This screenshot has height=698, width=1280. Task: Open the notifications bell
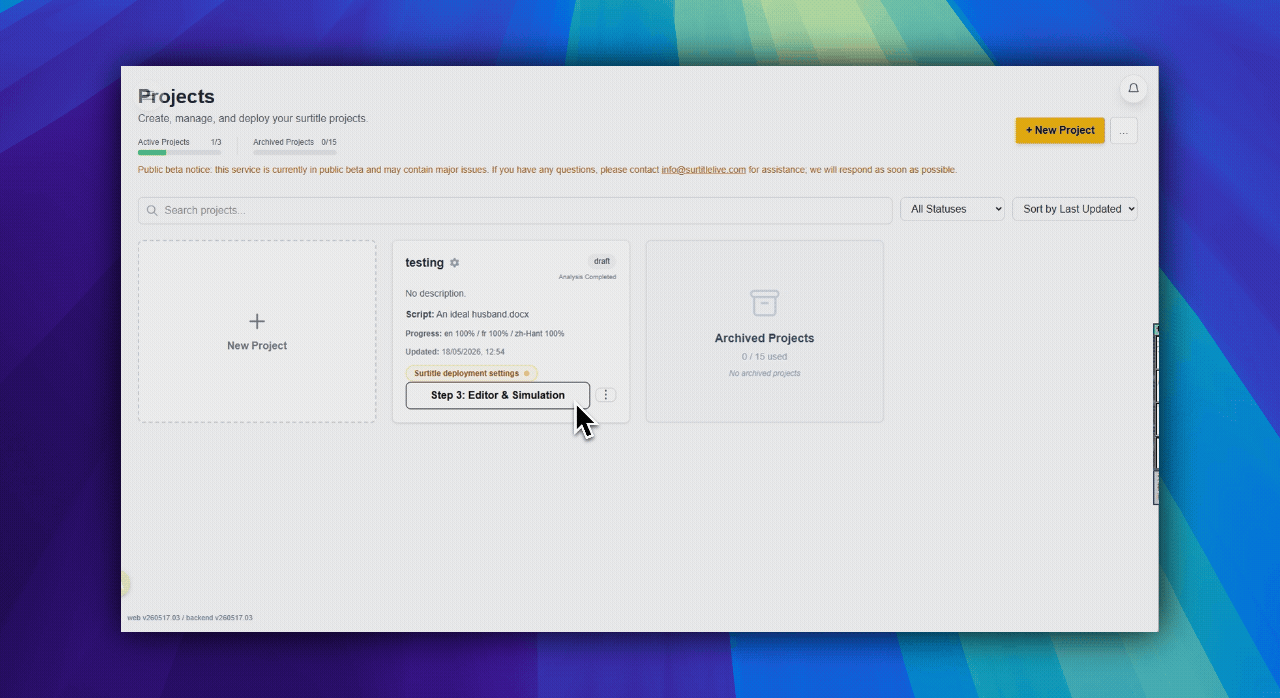pos(1133,89)
